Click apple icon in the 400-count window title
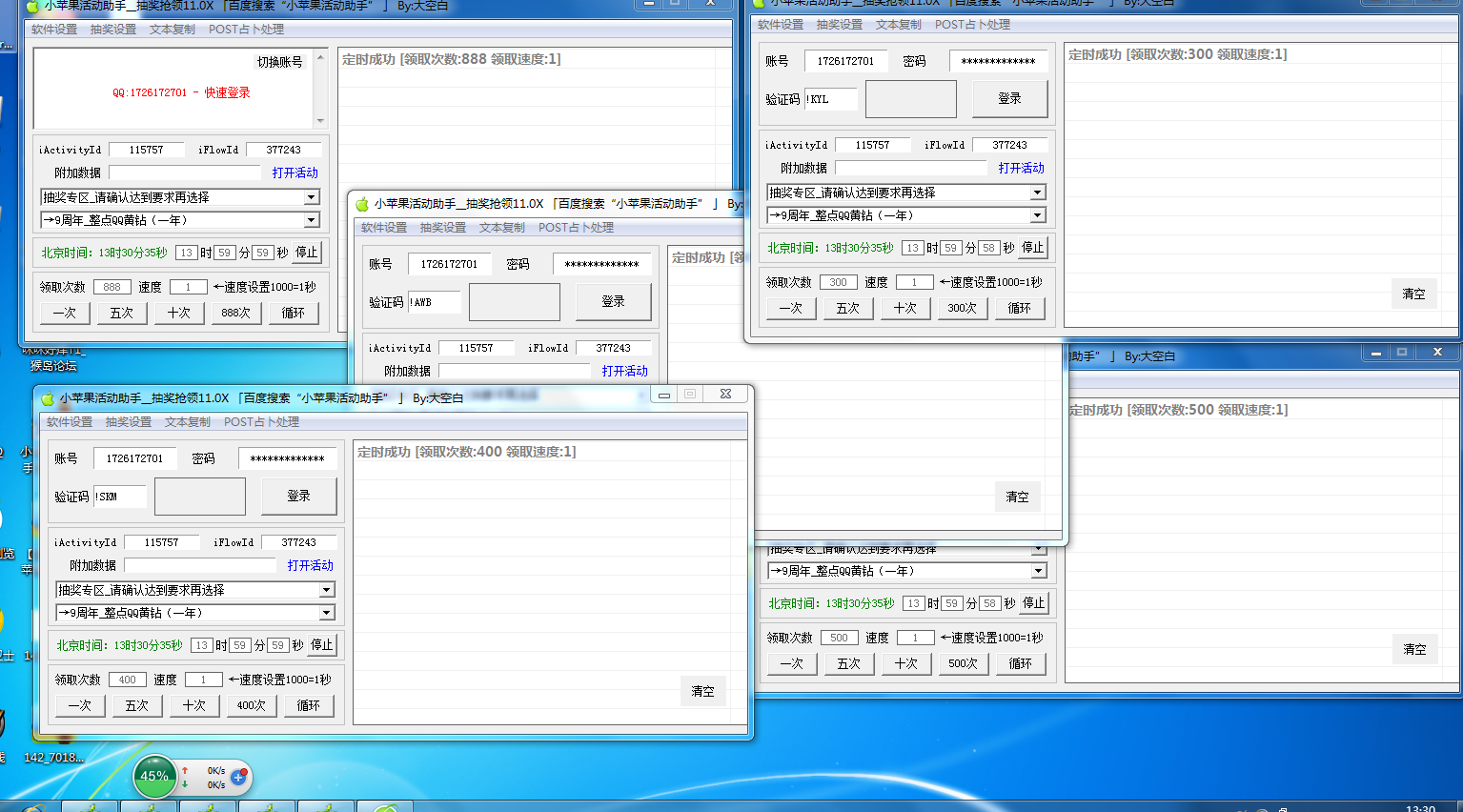Image resolution: width=1463 pixels, height=812 pixels. point(48,398)
